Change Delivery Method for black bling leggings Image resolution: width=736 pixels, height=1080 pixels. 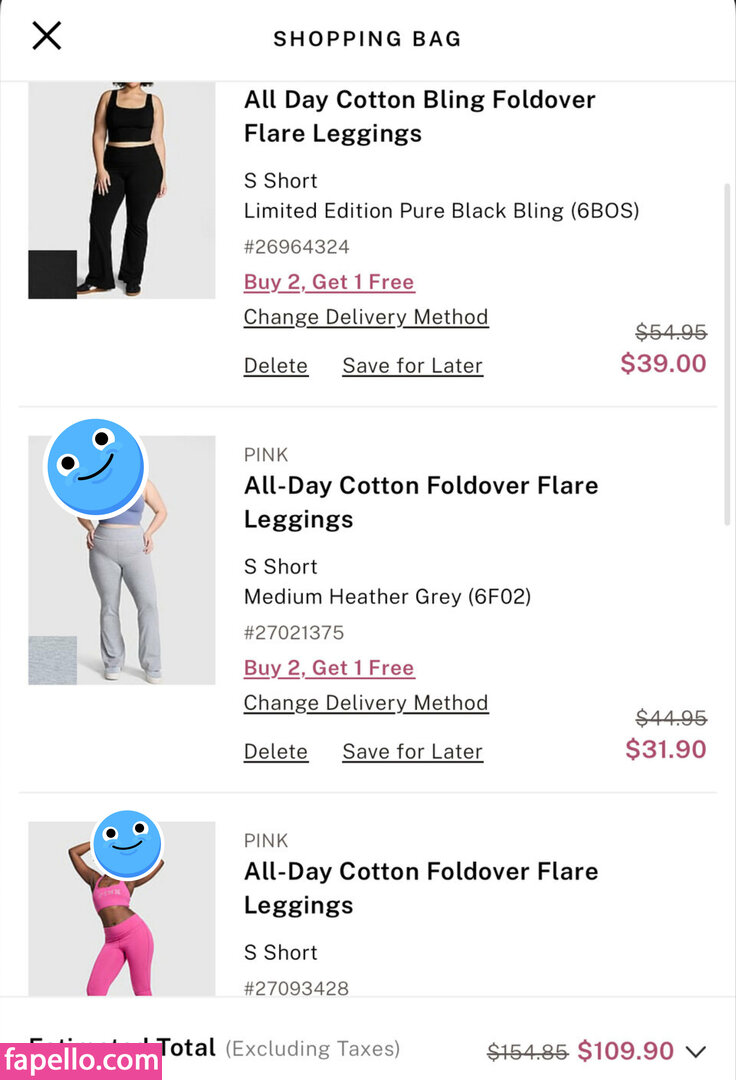[x=366, y=317]
